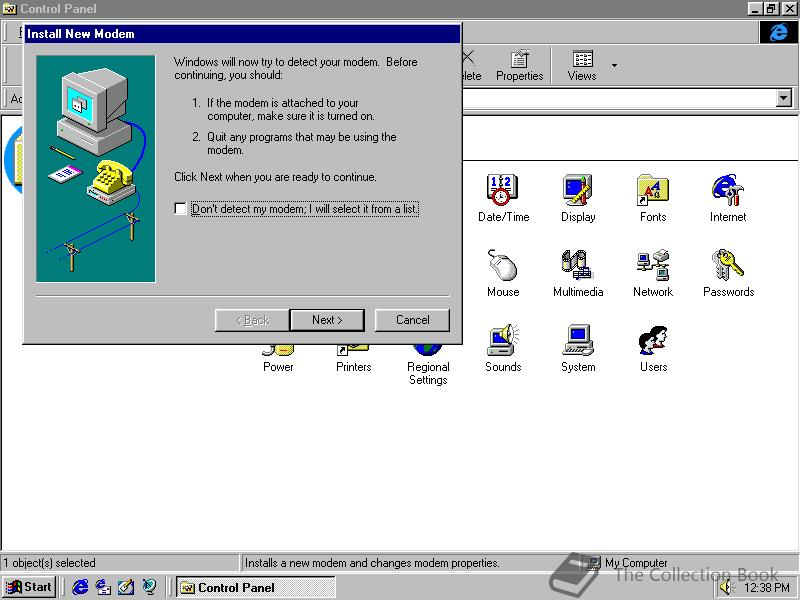
Task: Open the Start menu
Action: [29, 587]
